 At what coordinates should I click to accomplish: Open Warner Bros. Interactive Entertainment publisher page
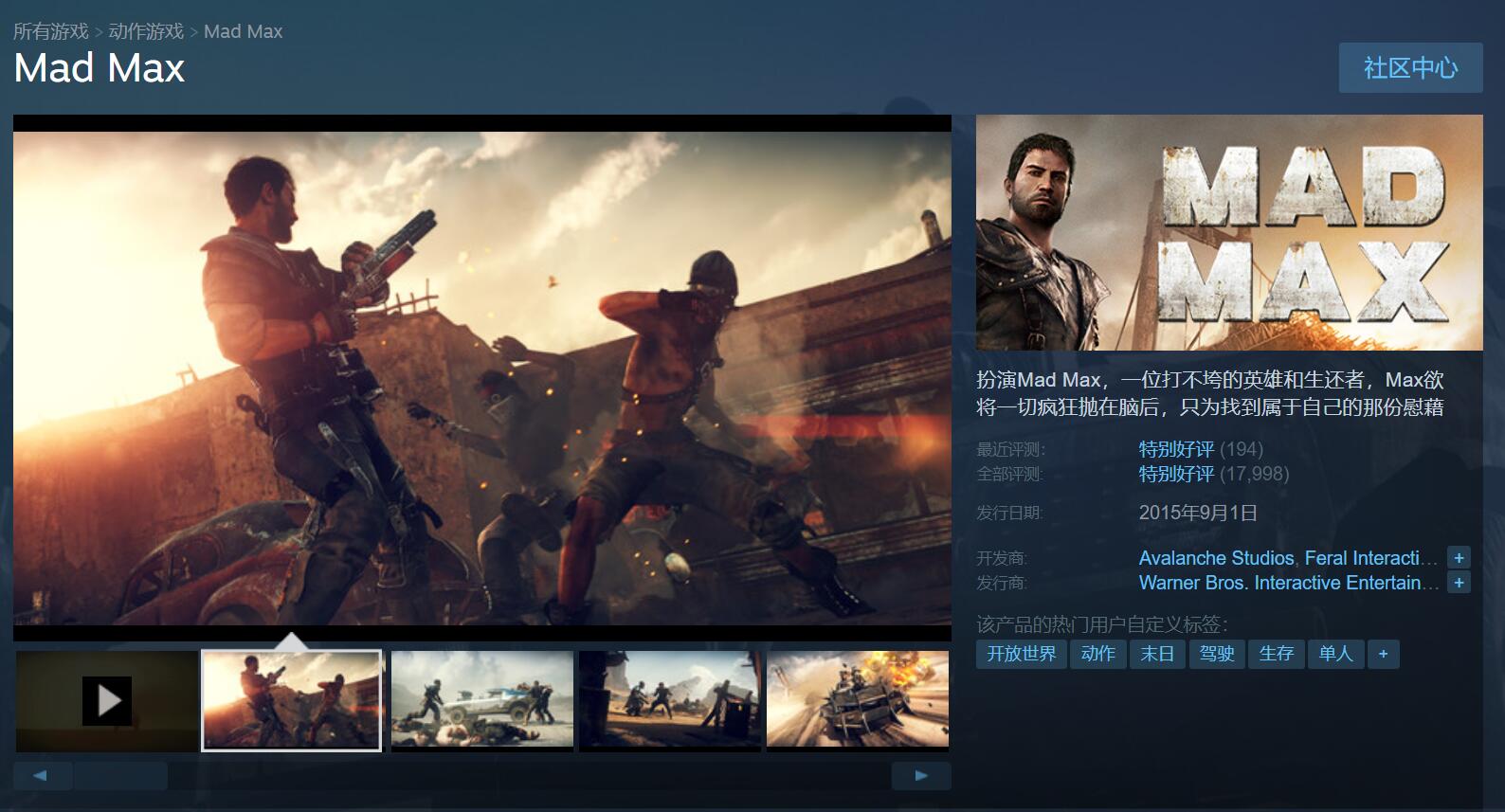click(1289, 583)
